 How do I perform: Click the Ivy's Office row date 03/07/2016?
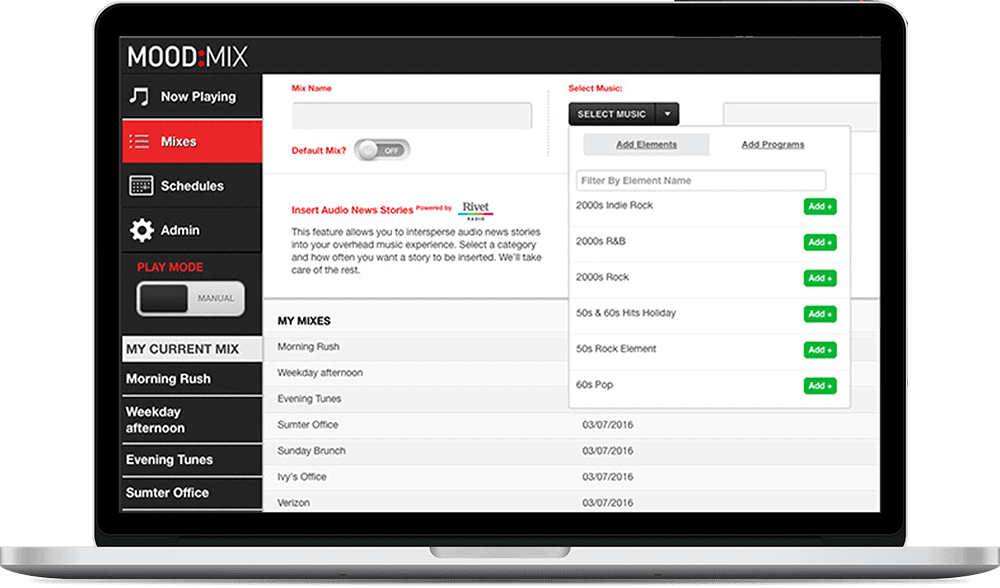coord(608,477)
